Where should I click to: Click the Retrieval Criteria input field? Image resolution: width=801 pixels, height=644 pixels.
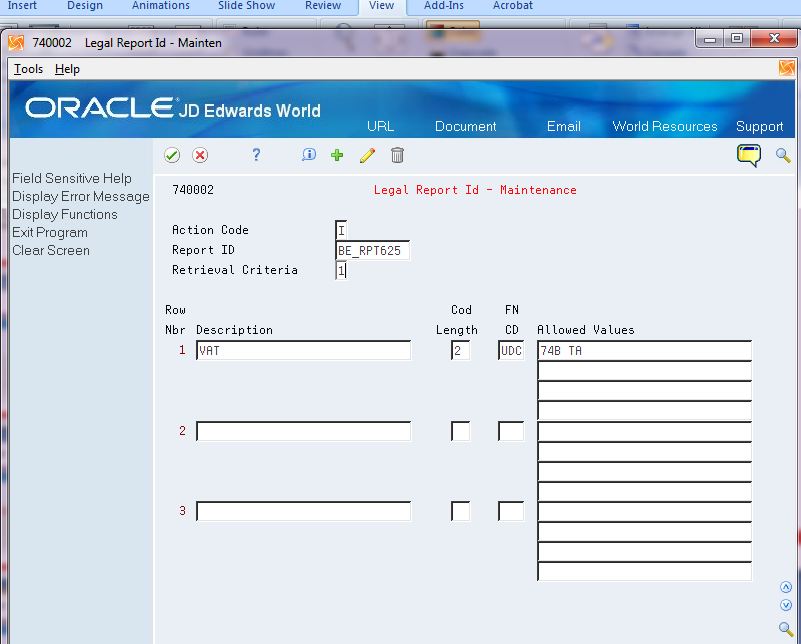coord(341,270)
